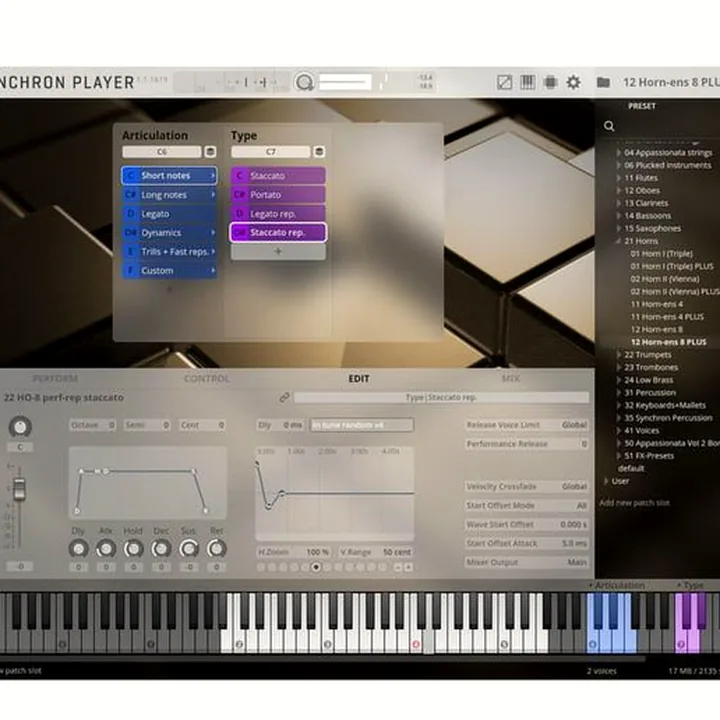Click the Sus envelope knob
720x720 pixels.
tap(189, 549)
